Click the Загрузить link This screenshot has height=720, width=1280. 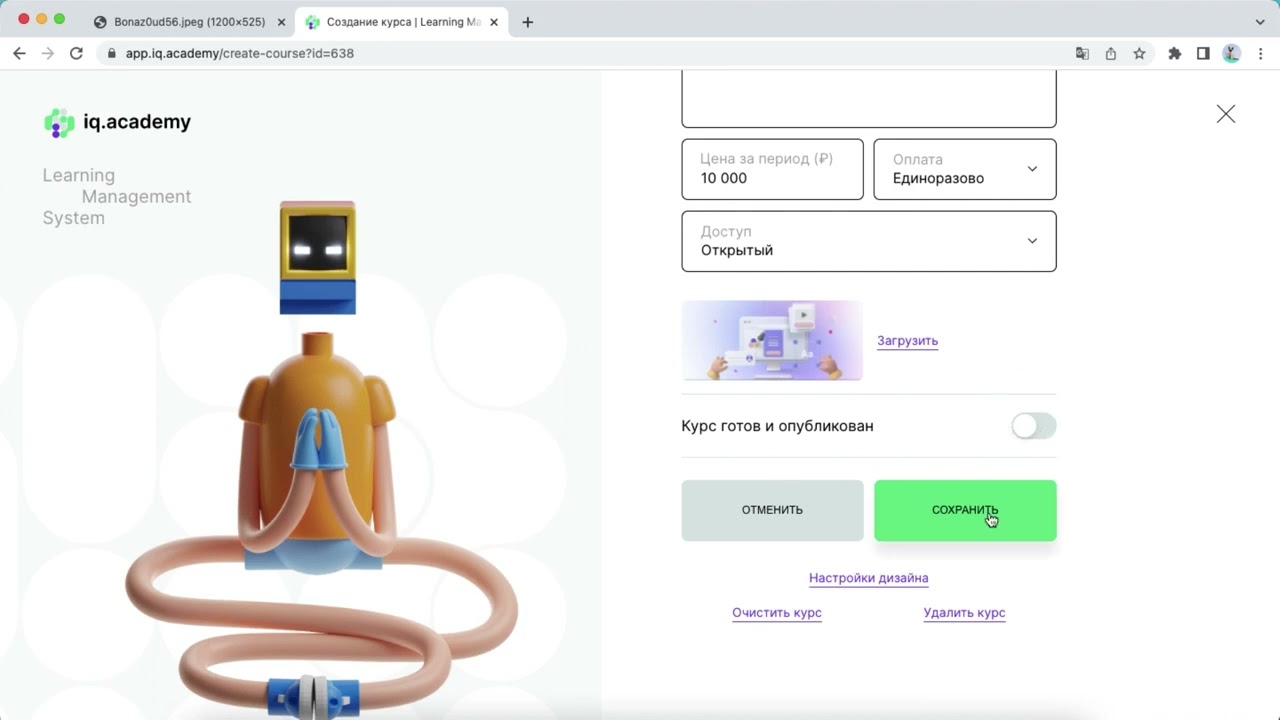tap(907, 341)
